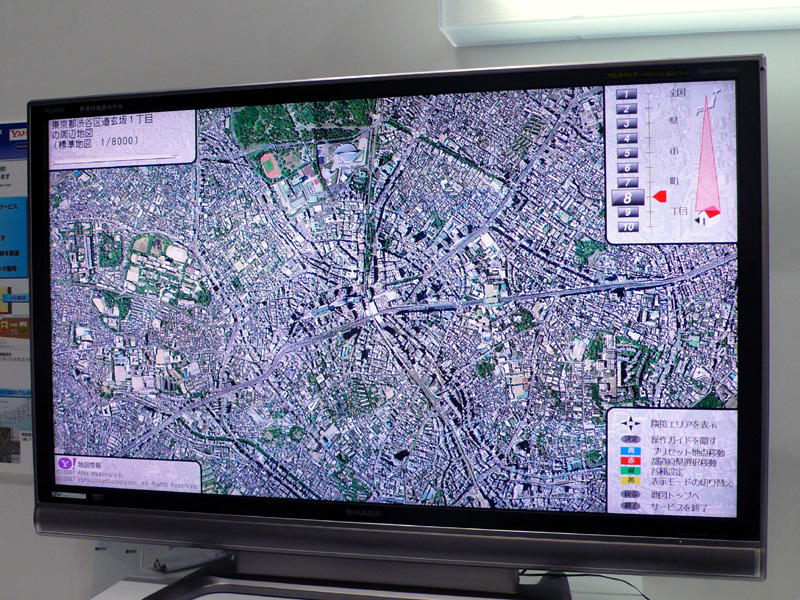
Task: Click the red zoom scale pointer marker
Action: click(x=660, y=196)
